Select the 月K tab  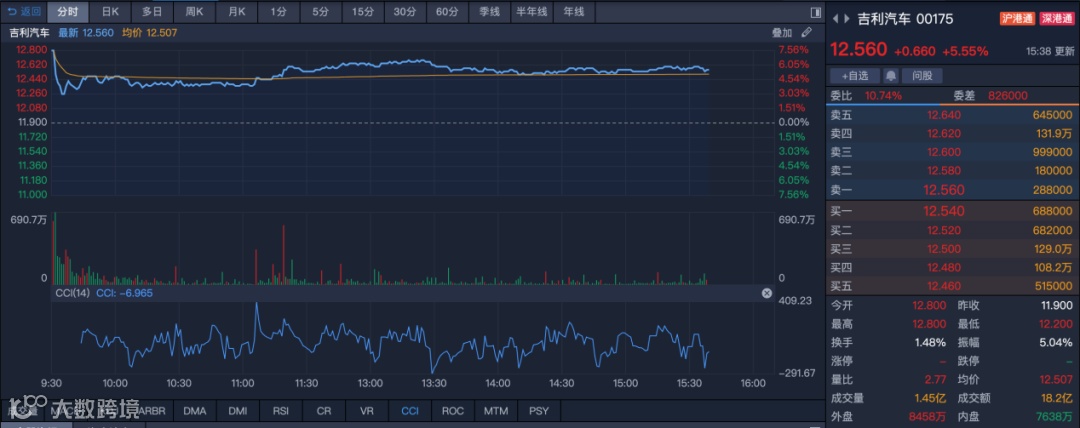[x=236, y=12]
